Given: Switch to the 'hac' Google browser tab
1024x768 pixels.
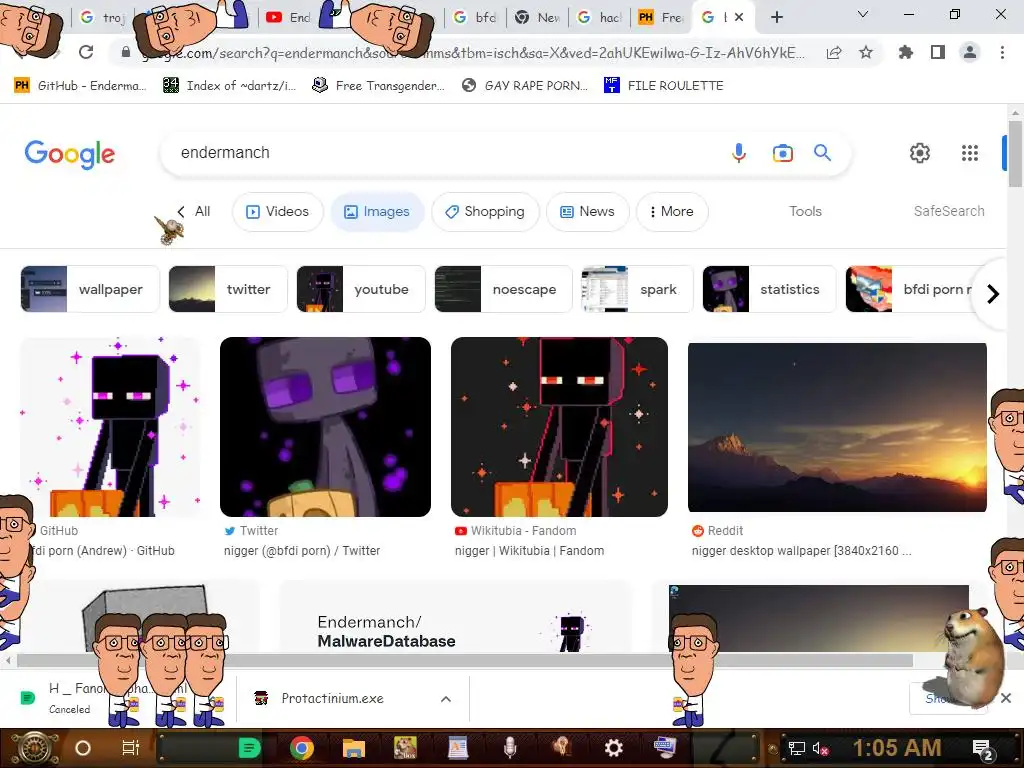Looking at the screenshot, I should (601, 18).
